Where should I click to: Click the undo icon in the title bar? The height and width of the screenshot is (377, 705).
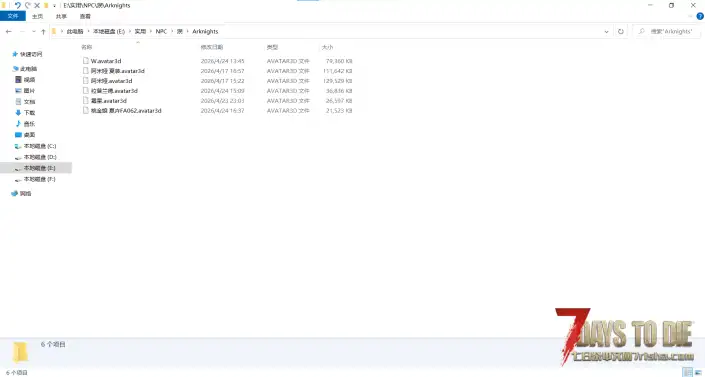(x=18, y=5)
